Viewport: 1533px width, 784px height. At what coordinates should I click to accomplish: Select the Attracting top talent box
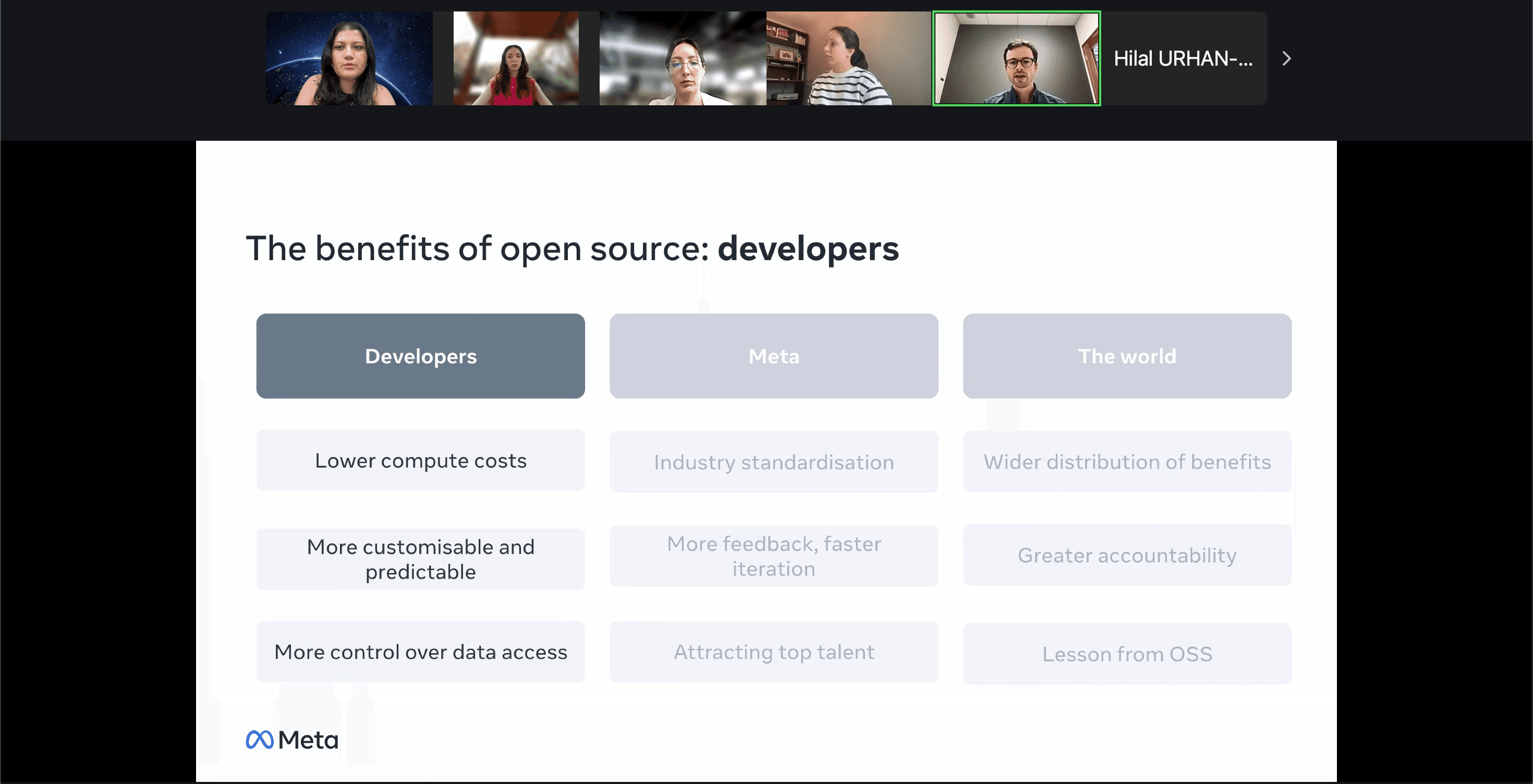pos(774,652)
